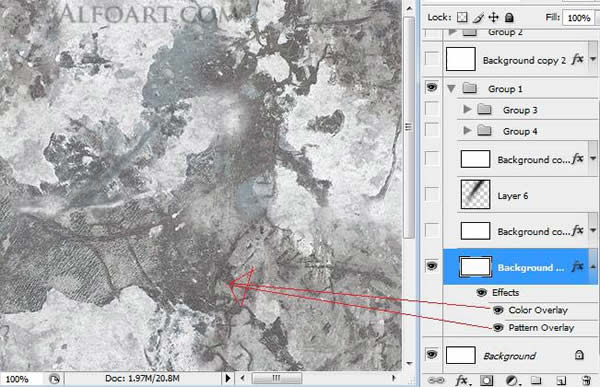The height and width of the screenshot is (387, 600).
Task: Collapse Group 1 with its triangle
Action: pos(451,89)
